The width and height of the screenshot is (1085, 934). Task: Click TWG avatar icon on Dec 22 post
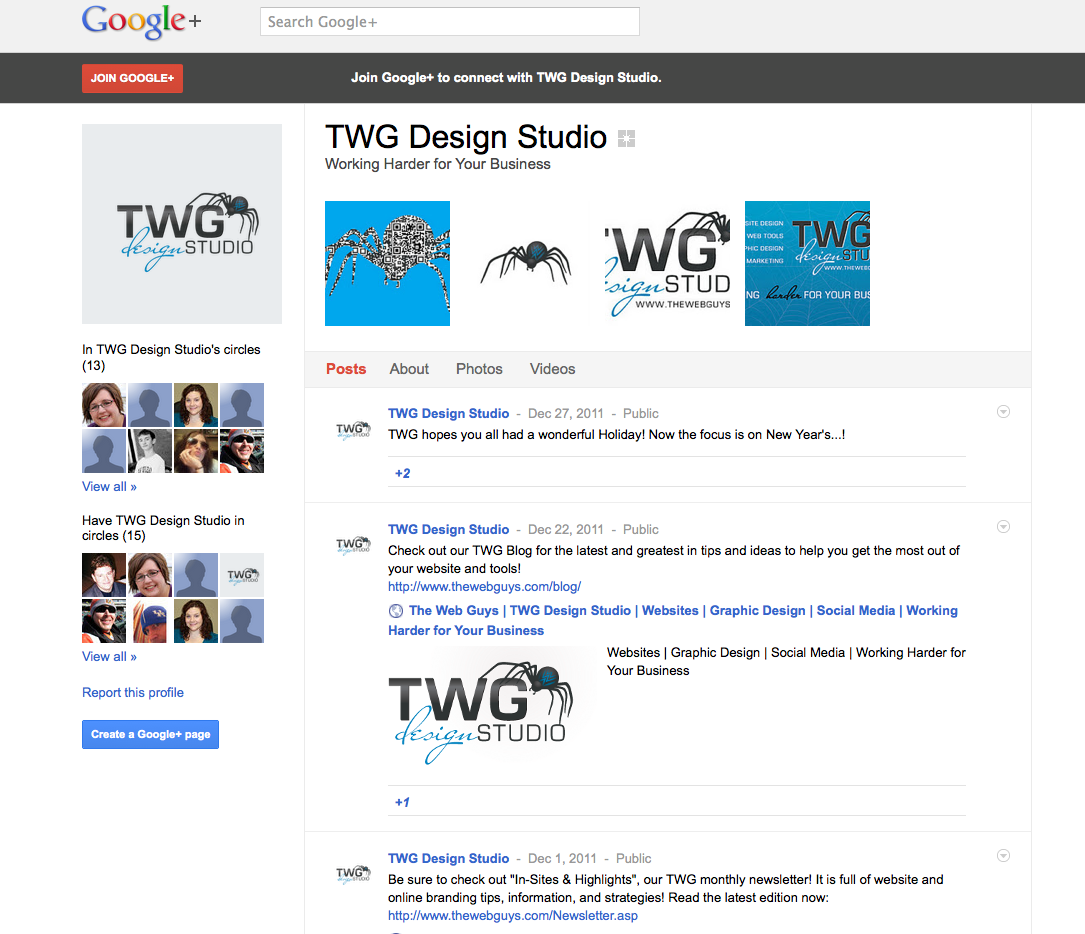point(353,546)
